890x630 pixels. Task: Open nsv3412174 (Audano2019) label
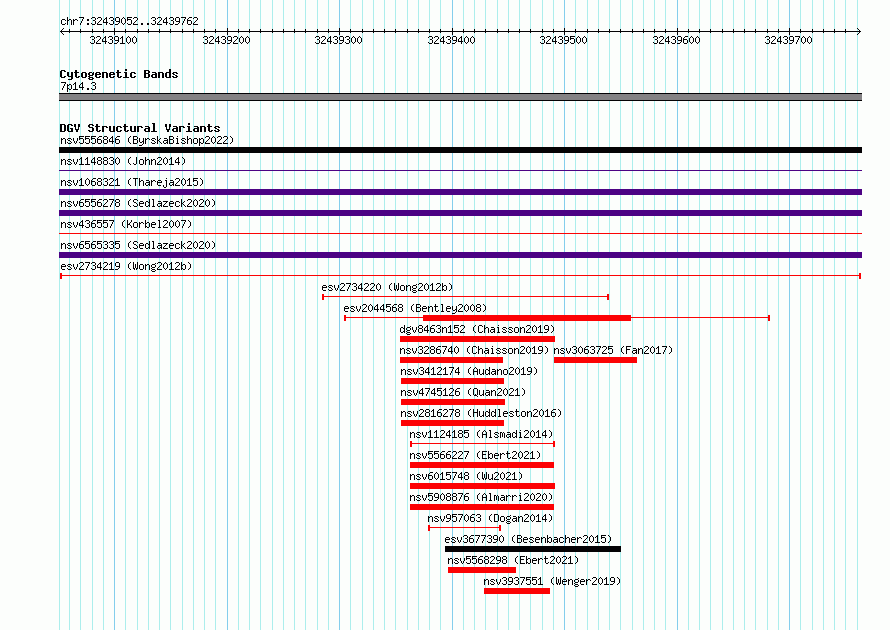(469, 371)
